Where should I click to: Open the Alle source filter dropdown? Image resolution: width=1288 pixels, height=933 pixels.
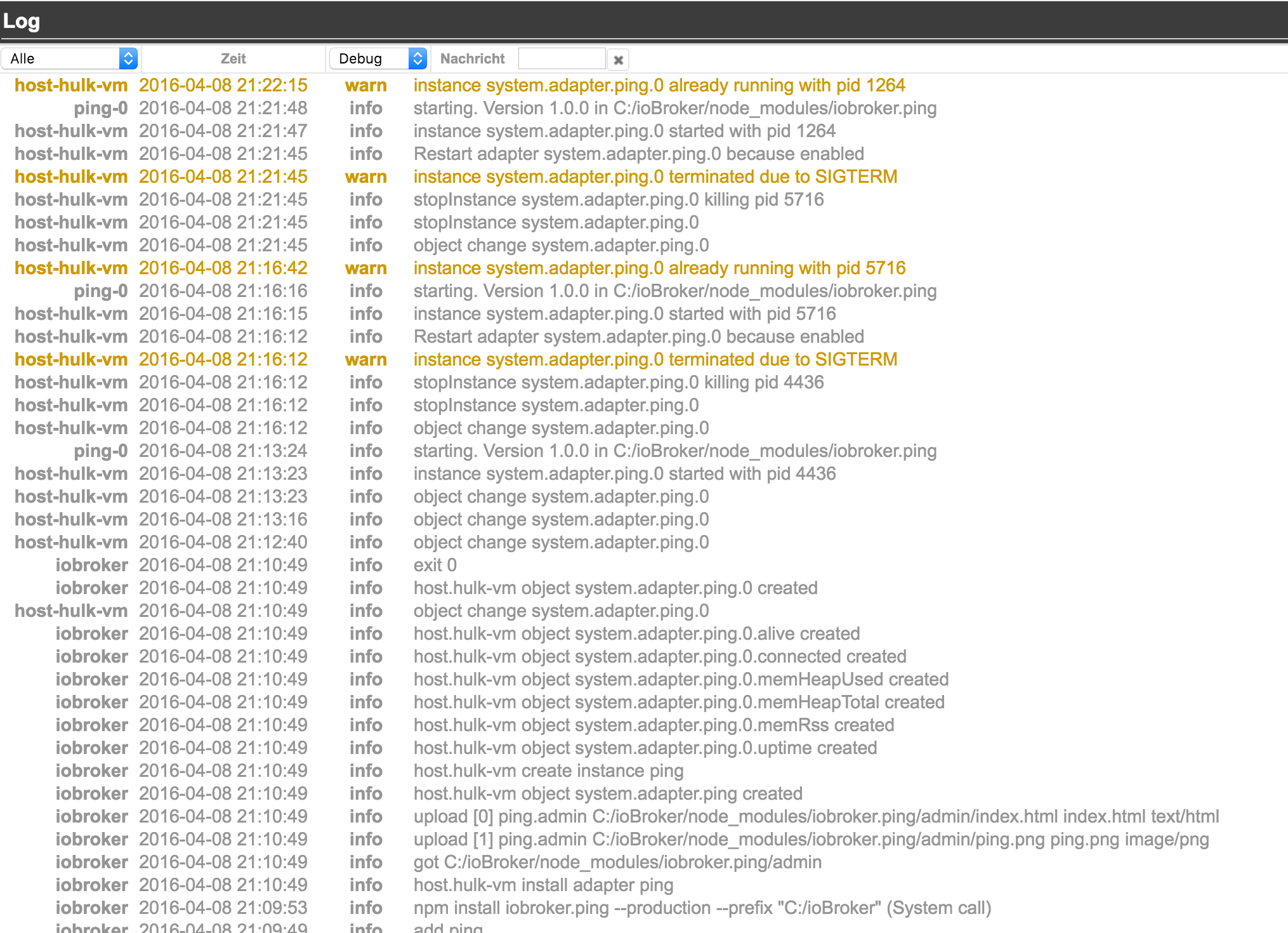click(69, 58)
